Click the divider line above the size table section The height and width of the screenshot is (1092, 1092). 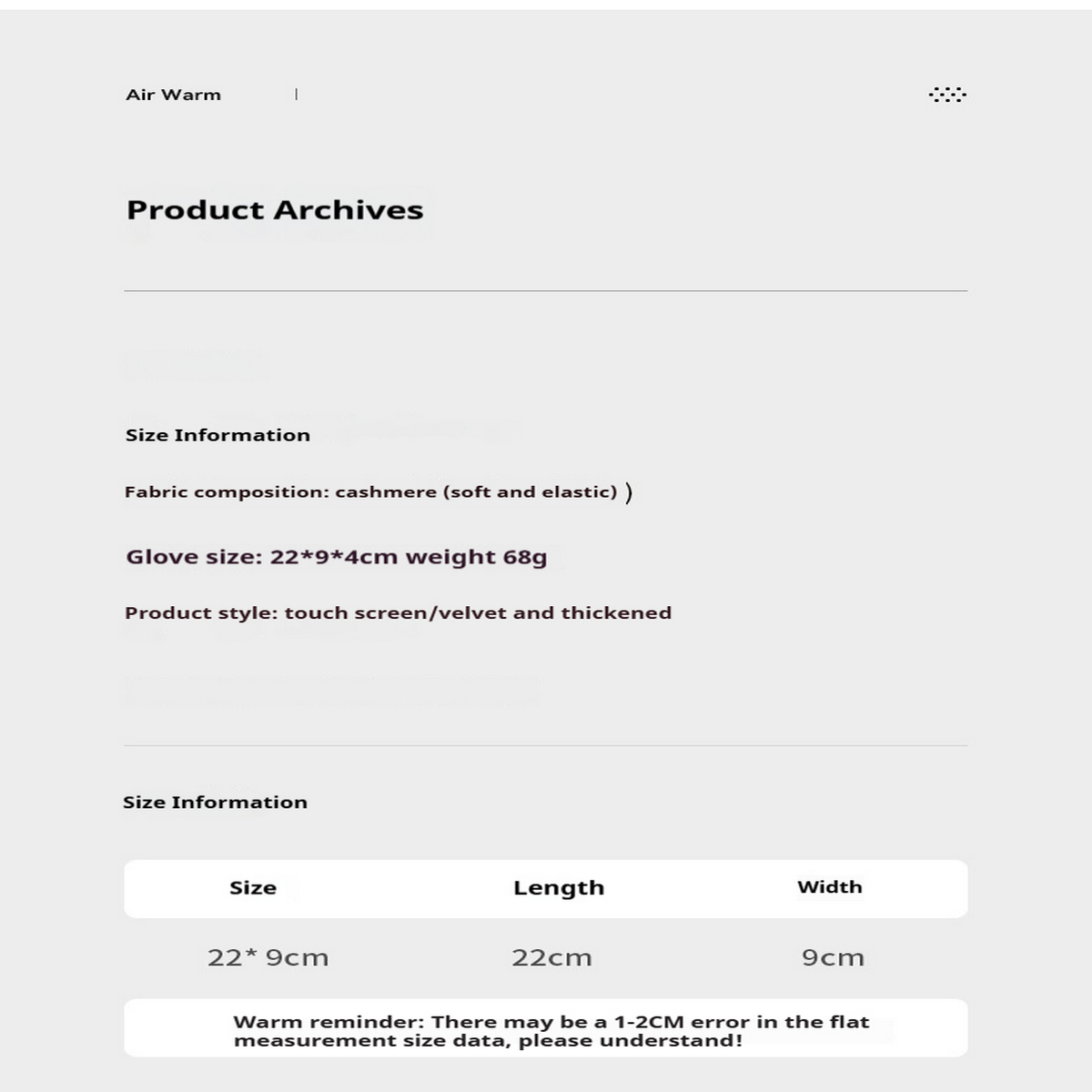(x=546, y=746)
